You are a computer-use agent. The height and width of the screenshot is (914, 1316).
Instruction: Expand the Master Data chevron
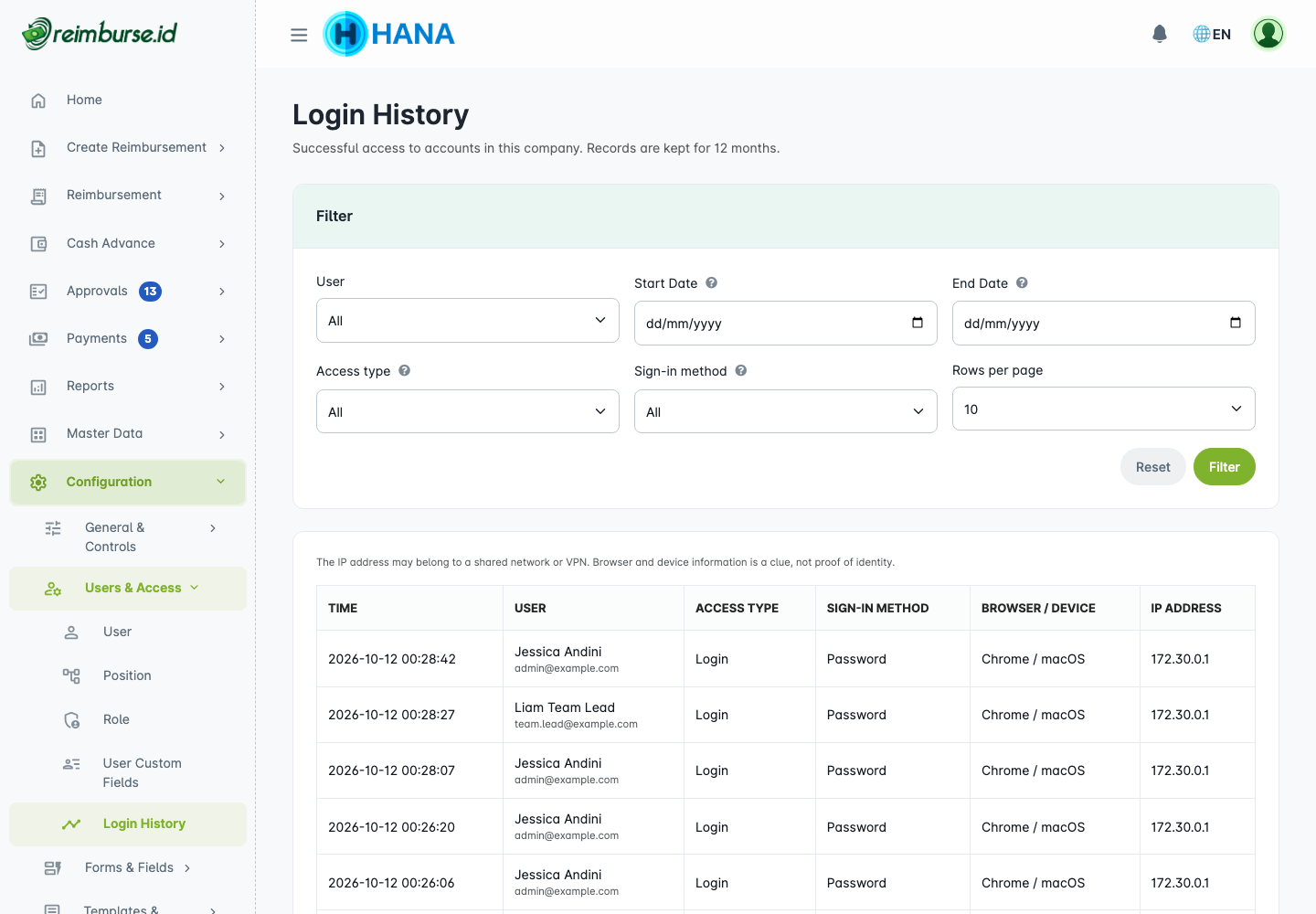click(222, 434)
